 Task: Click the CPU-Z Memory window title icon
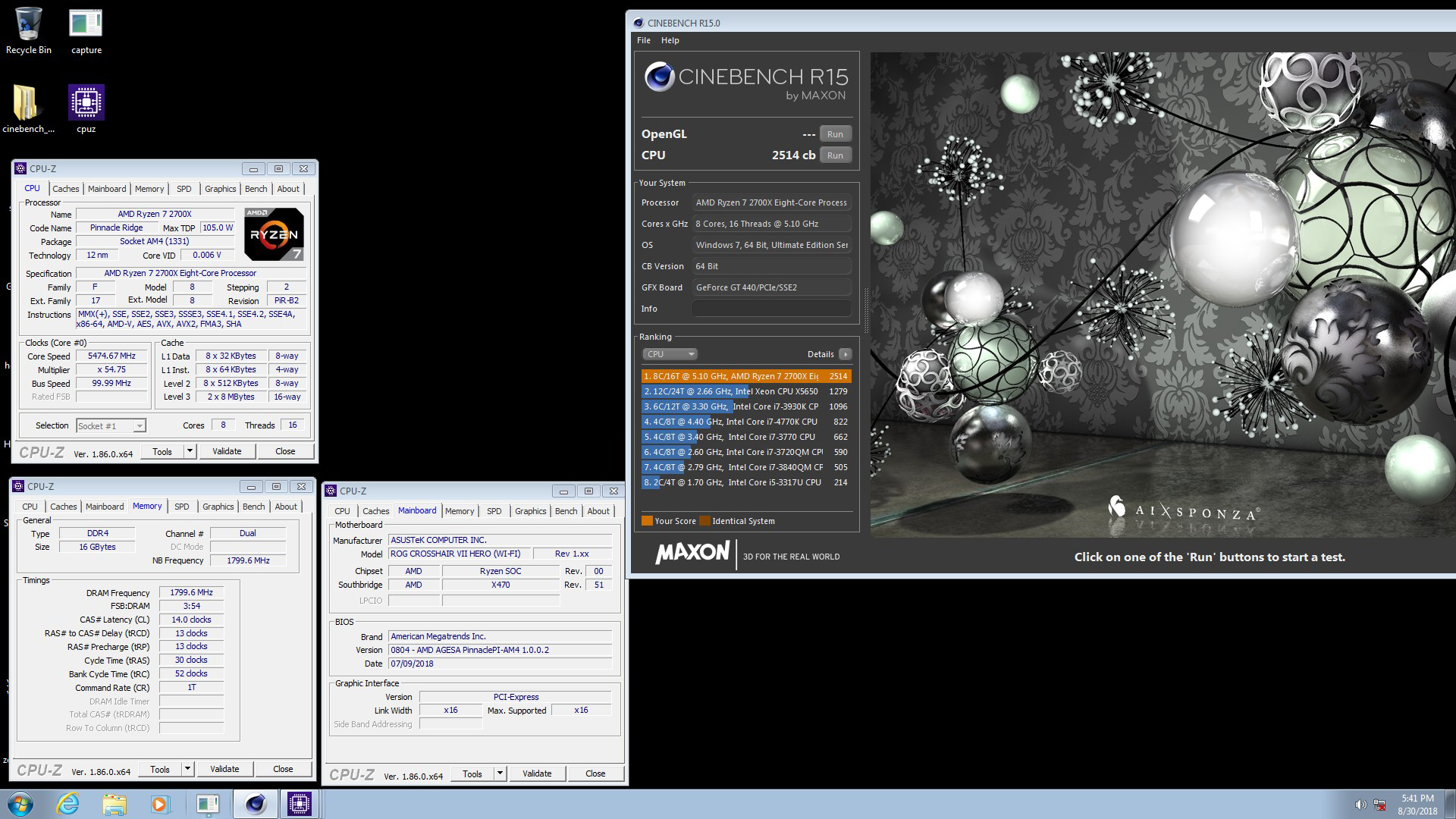[19, 486]
